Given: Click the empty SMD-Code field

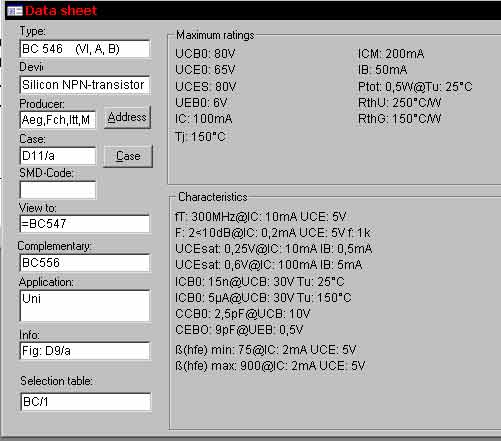Looking at the screenshot, I should pos(58,190).
